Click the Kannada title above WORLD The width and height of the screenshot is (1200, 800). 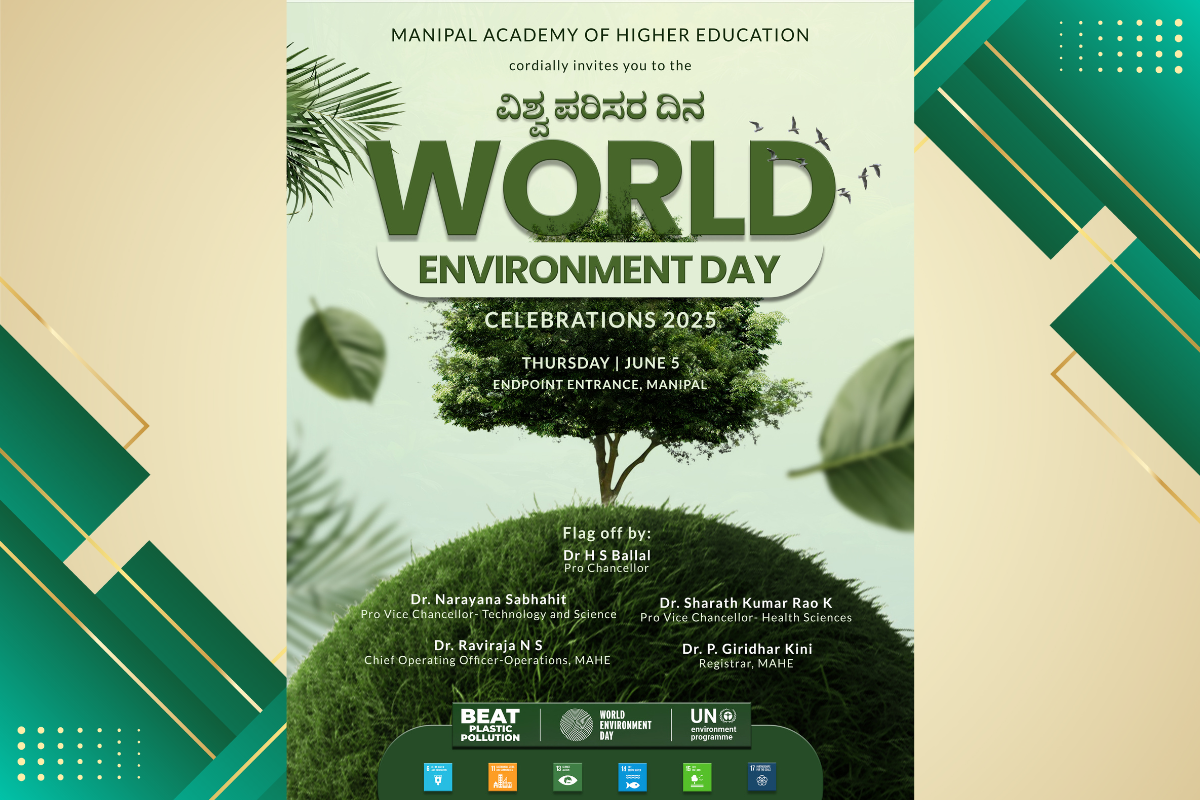pyautogui.click(x=600, y=105)
